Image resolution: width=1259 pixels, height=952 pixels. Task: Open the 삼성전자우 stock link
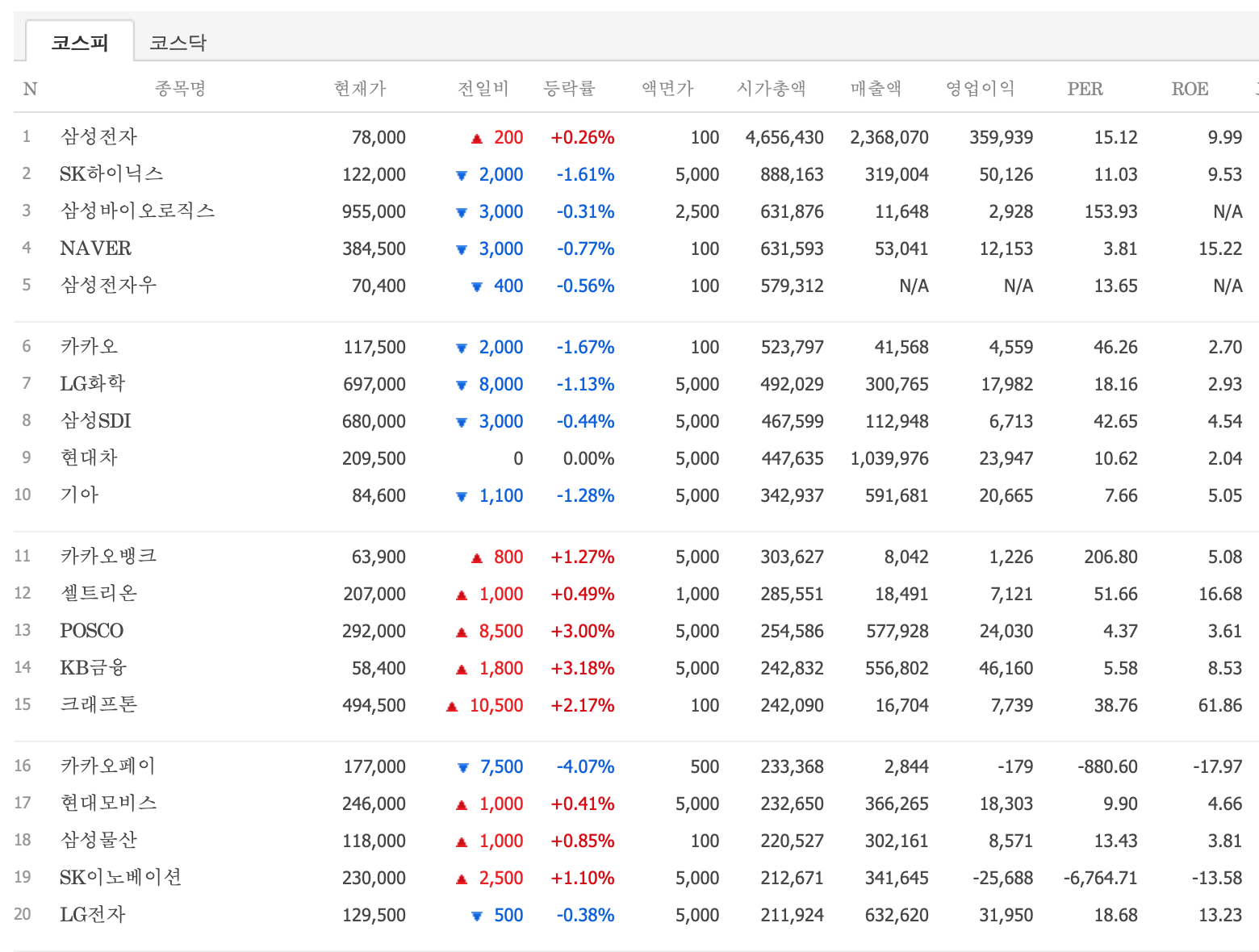pyautogui.click(x=108, y=286)
